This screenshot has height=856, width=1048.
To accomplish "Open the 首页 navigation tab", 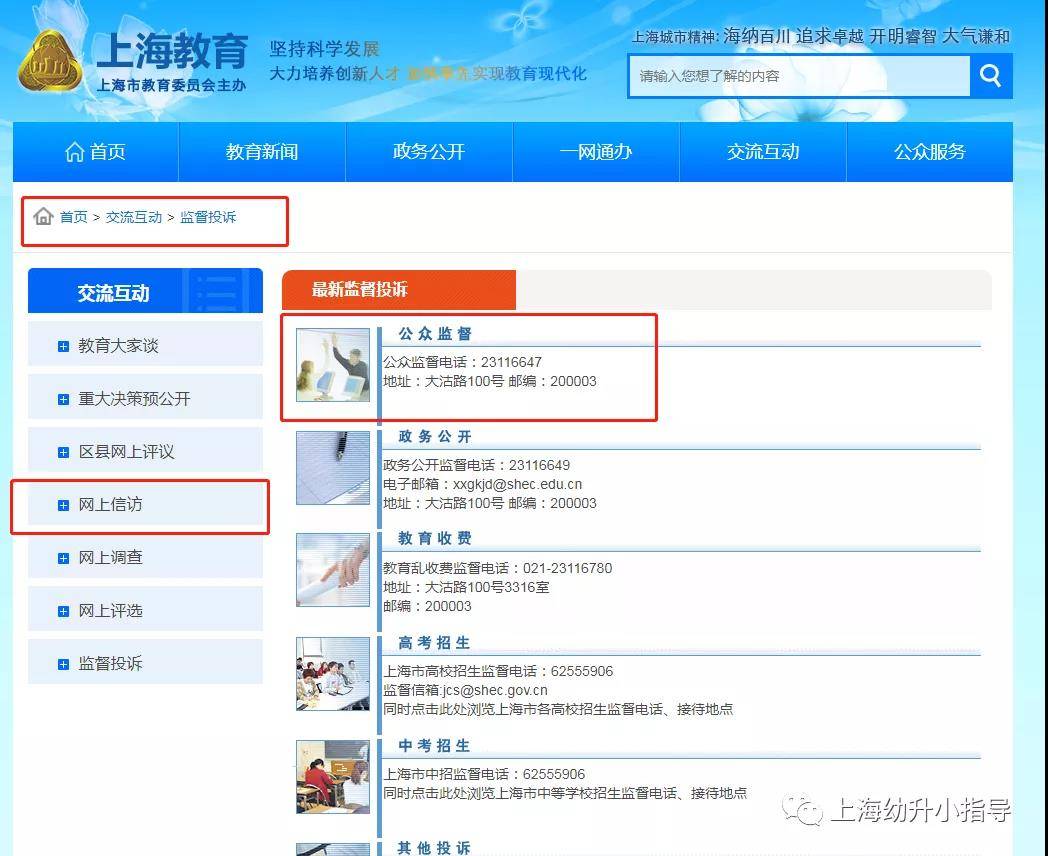I will click(x=96, y=152).
